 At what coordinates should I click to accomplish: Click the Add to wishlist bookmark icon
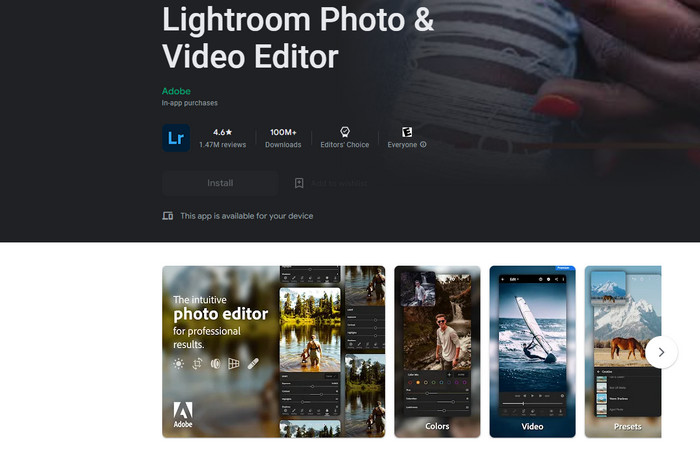click(299, 183)
